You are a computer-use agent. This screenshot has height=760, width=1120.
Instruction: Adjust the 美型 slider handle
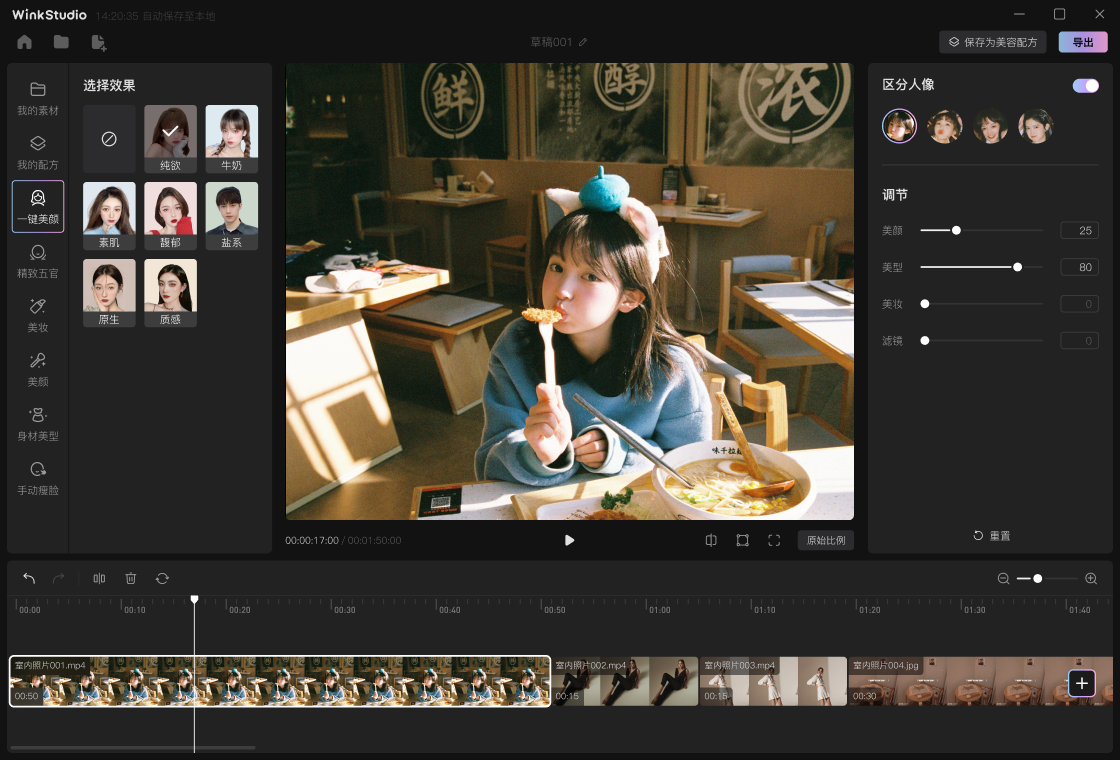tap(1017, 267)
